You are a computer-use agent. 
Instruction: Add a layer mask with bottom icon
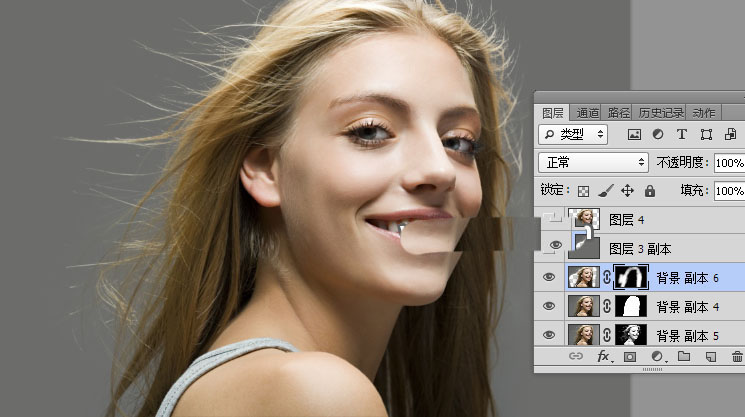631,356
